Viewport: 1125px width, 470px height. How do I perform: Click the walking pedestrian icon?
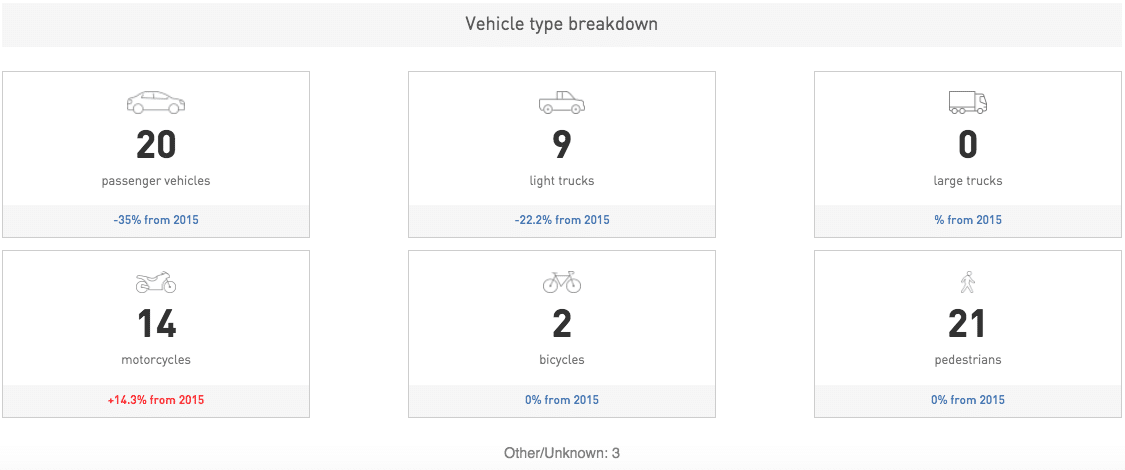[968, 282]
